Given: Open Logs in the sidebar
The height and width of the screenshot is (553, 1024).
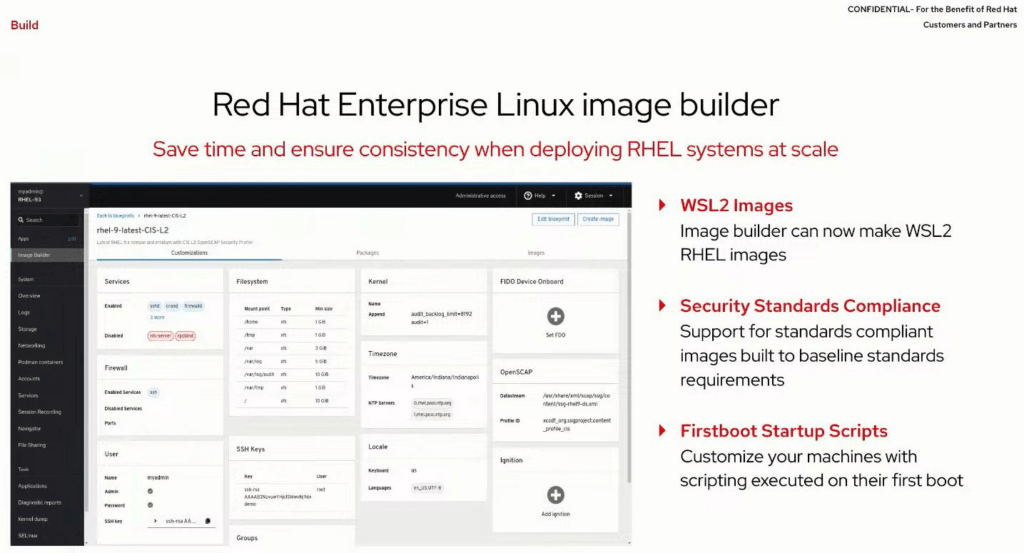Looking at the screenshot, I should pyautogui.click(x=24, y=313).
